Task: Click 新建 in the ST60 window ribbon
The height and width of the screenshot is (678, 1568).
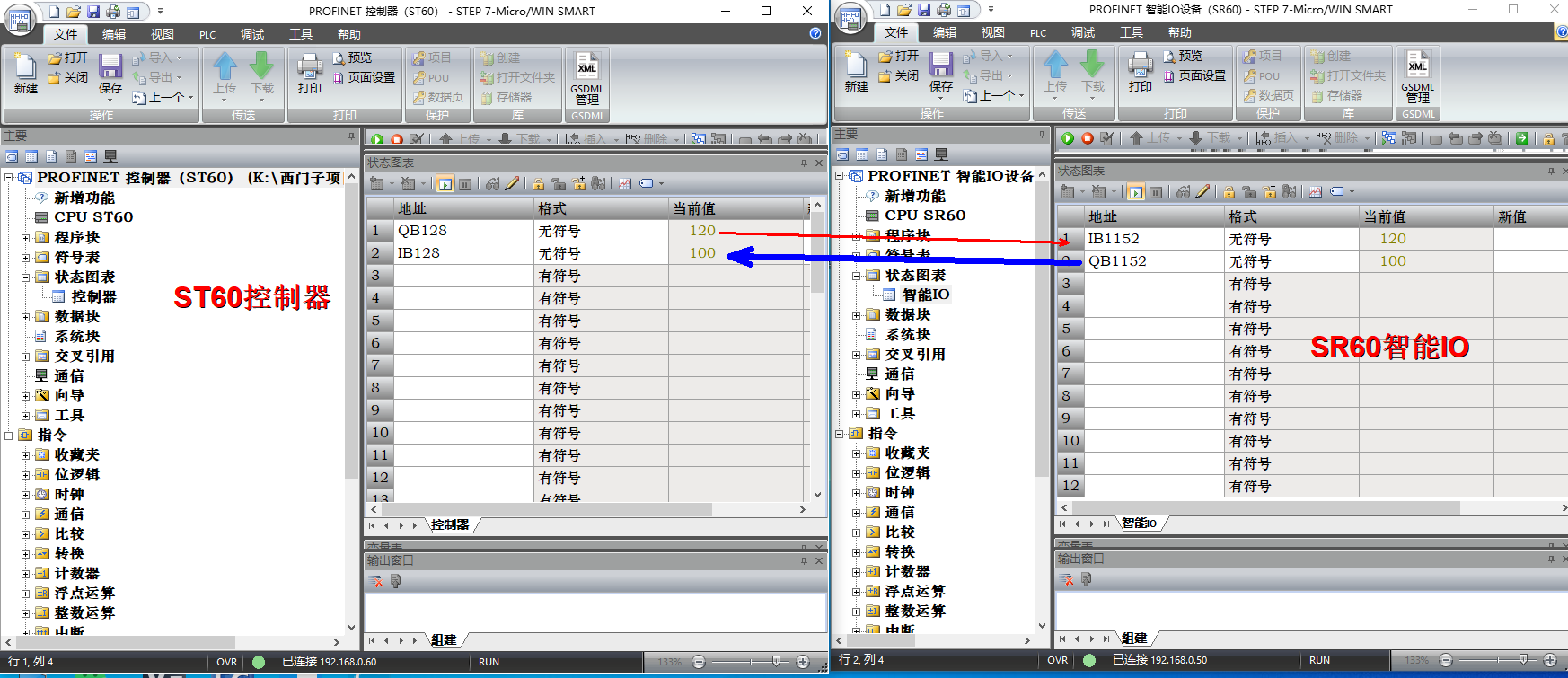Action: point(25,74)
